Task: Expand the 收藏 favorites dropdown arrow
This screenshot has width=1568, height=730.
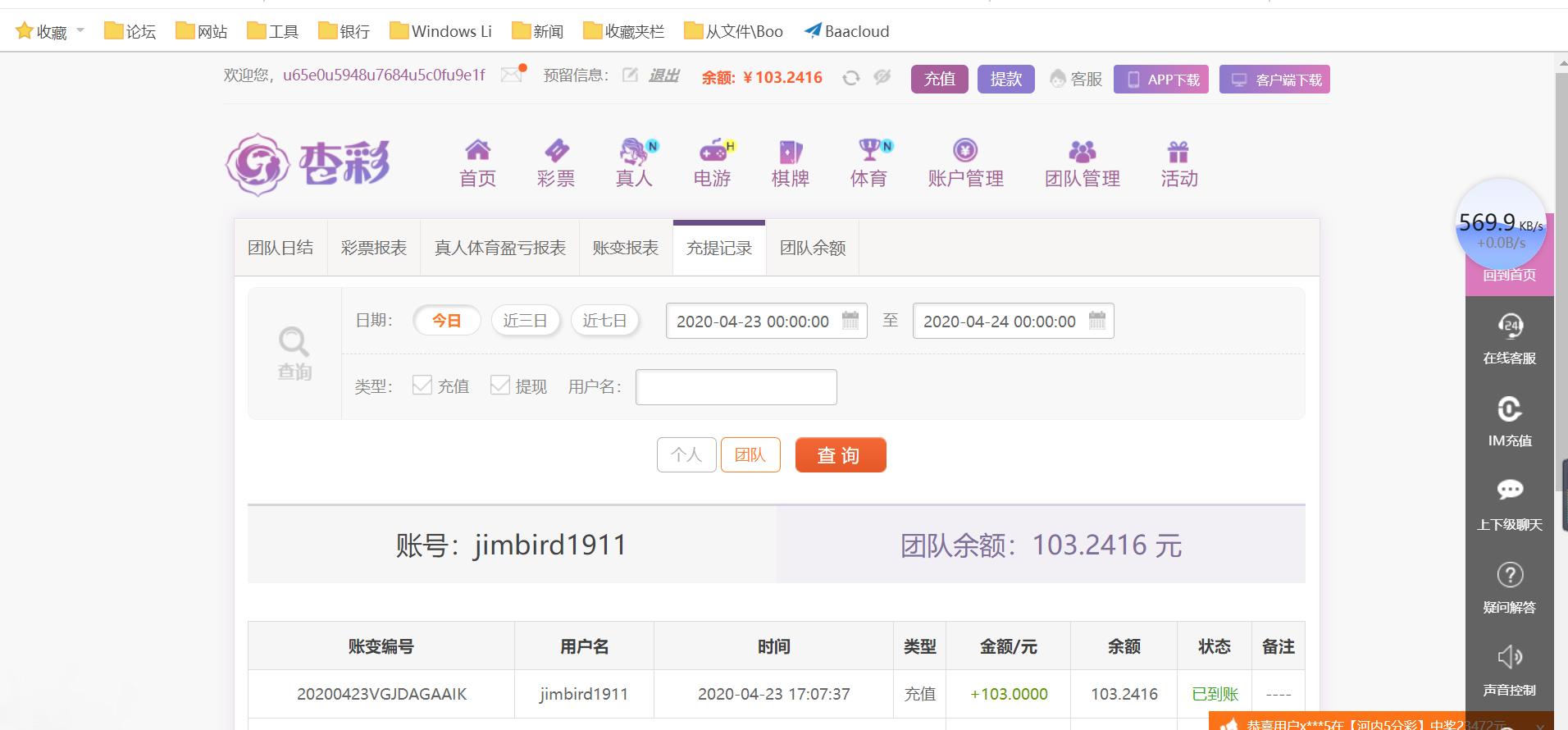Action: [x=80, y=30]
